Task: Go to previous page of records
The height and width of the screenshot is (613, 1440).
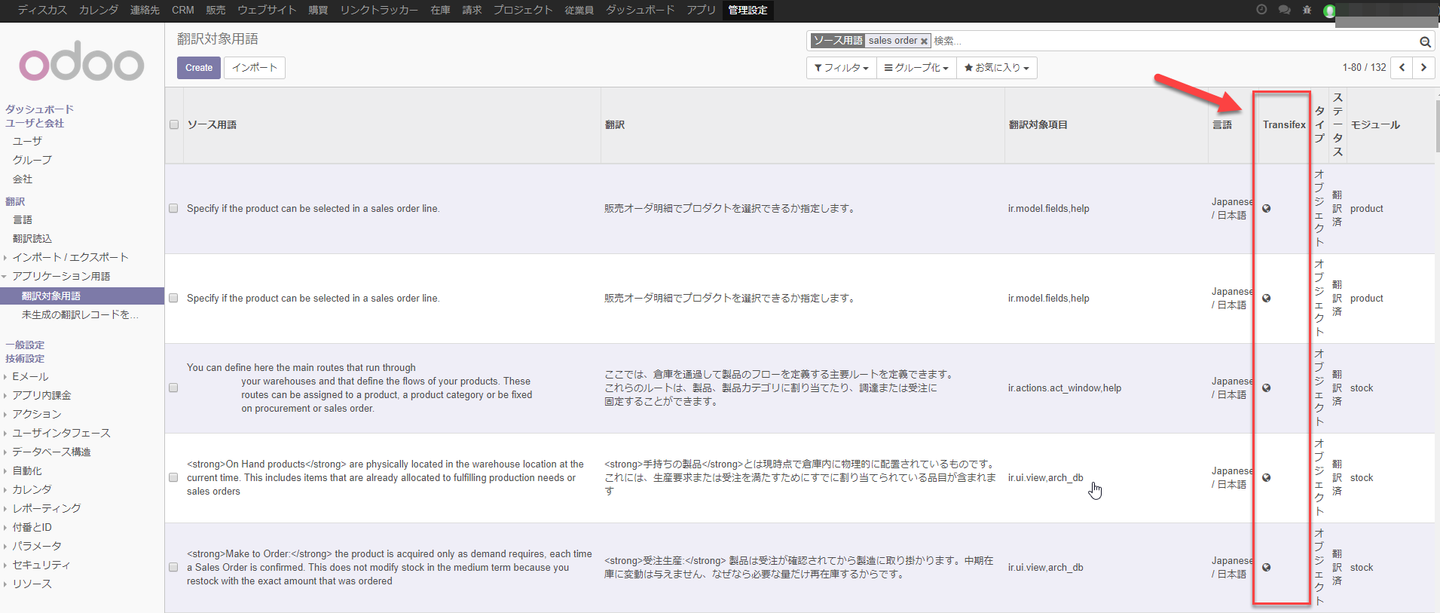Action: [1402, 68]
